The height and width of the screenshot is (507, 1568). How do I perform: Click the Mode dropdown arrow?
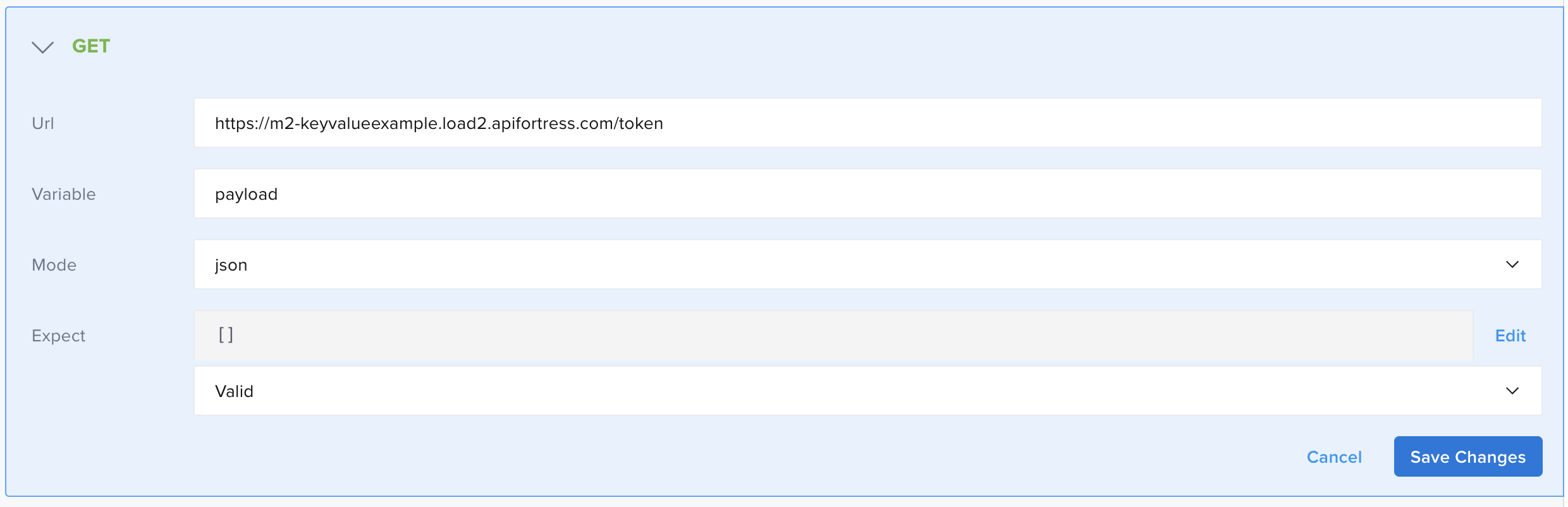[x=1511, y=264]
